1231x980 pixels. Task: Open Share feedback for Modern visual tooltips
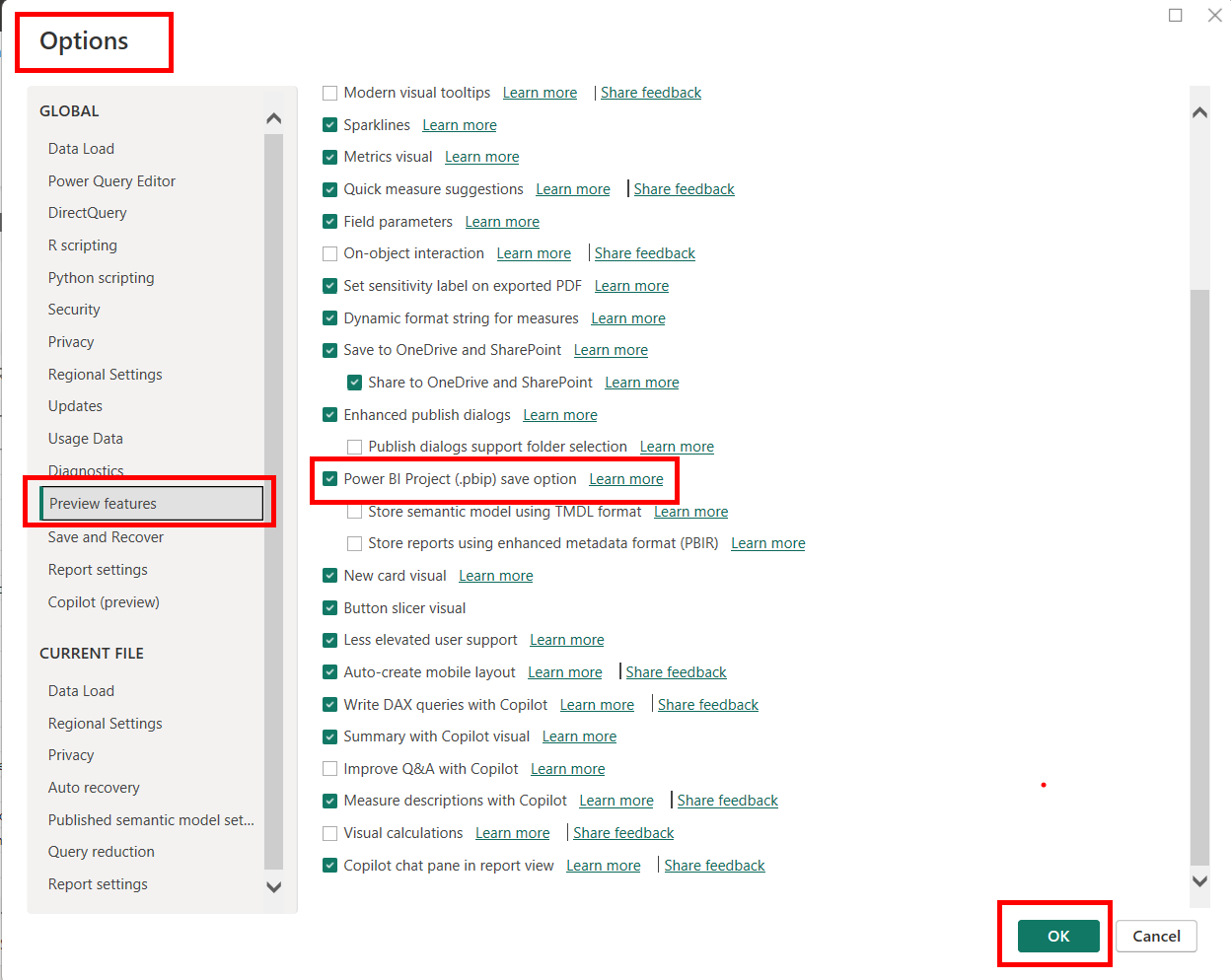pos(651,93)
